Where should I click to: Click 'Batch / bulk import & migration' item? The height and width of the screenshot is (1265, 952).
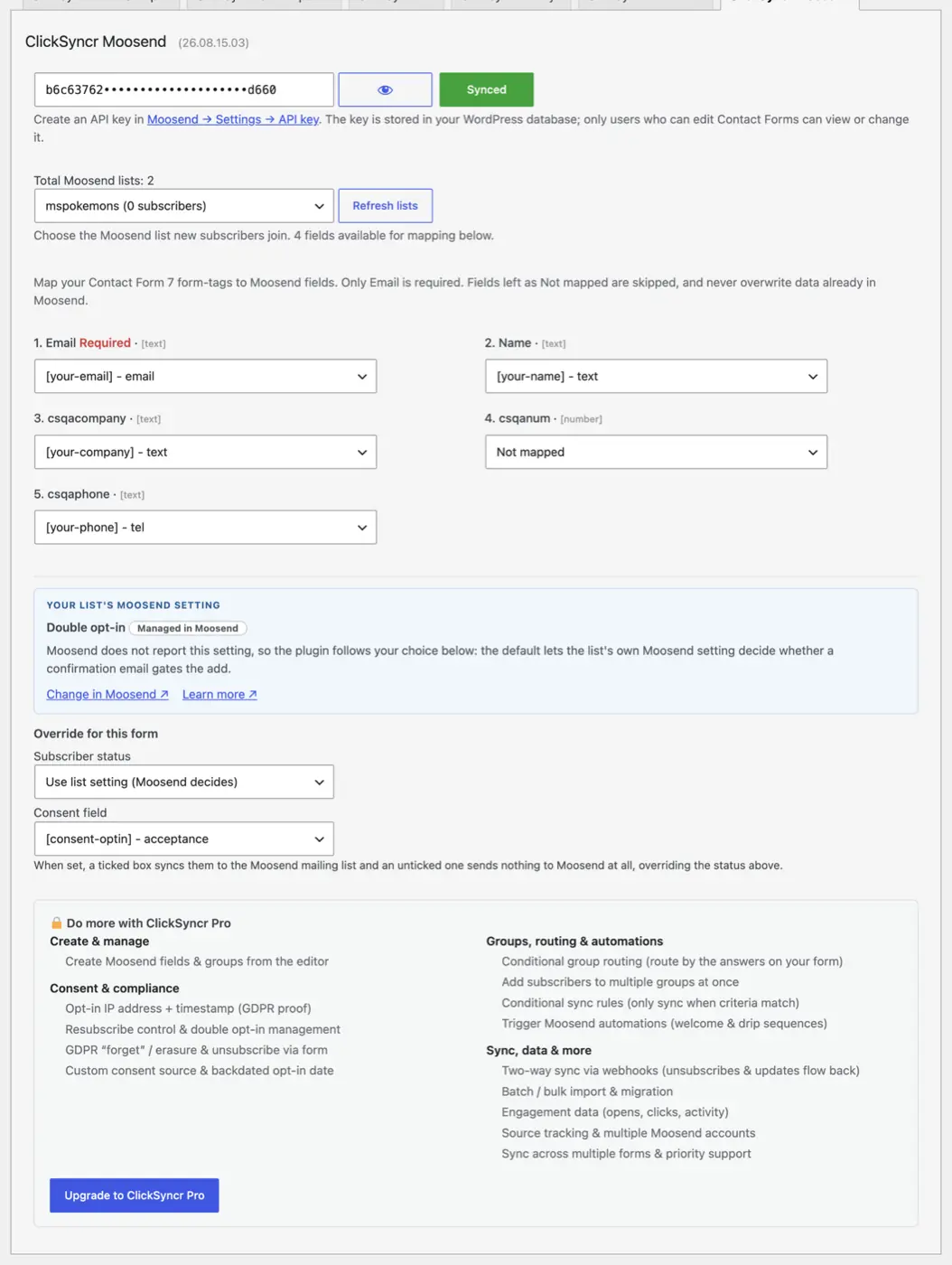pos(587,1092)
